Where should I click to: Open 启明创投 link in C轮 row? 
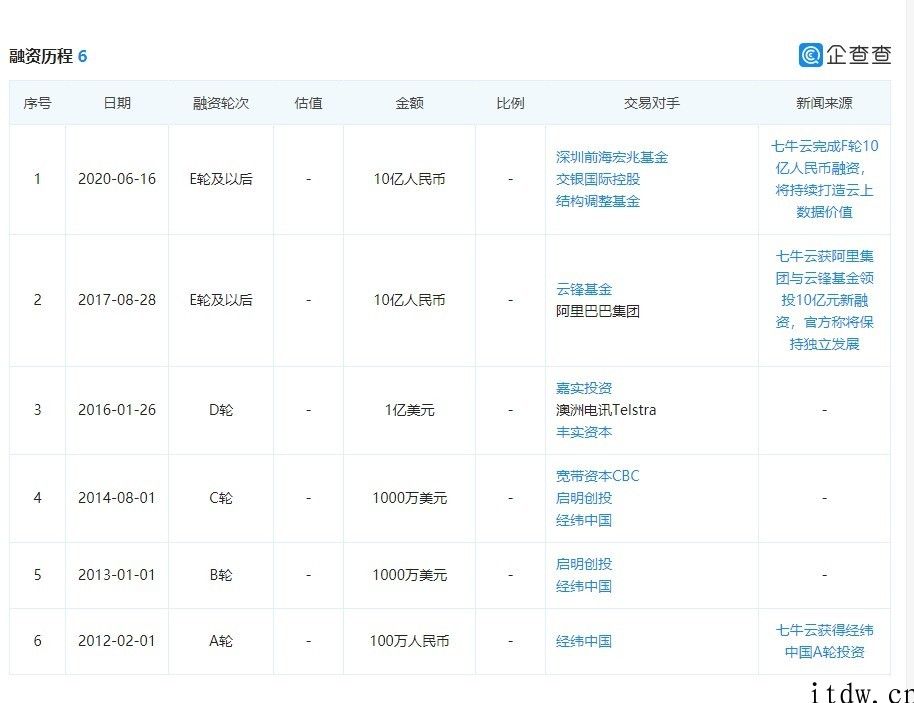(583, 498)
